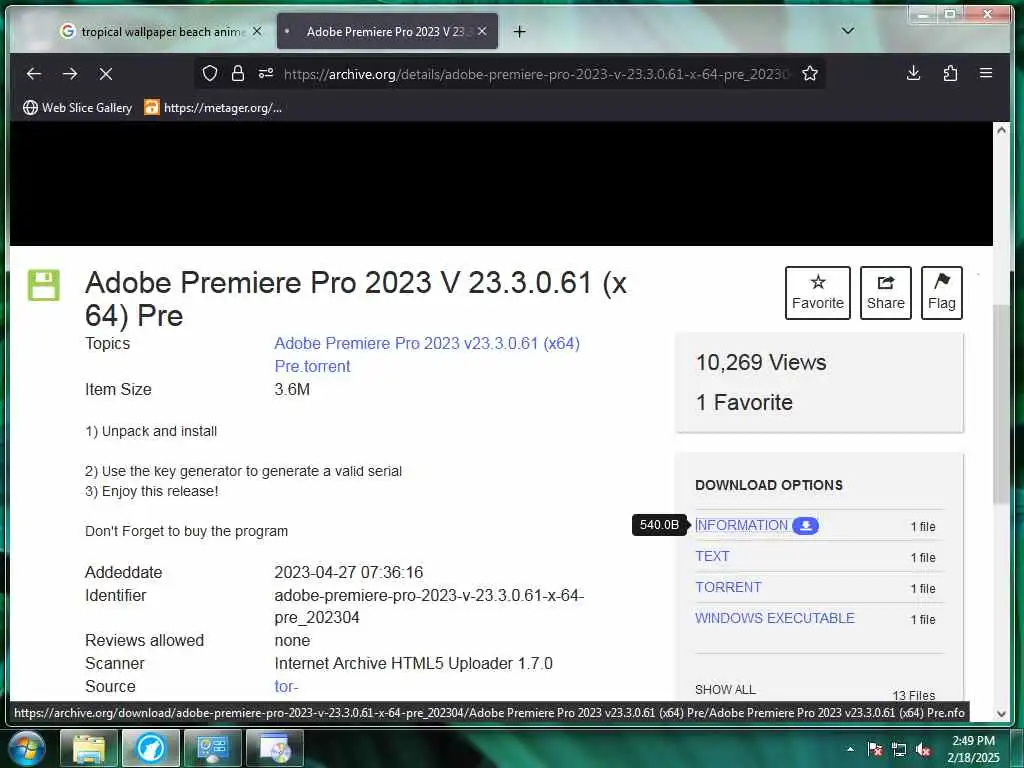The image size is (1024, 768).
Task: Open the WINDOWS EXECUTABLE download option
Action: click(x=775, y=618)
